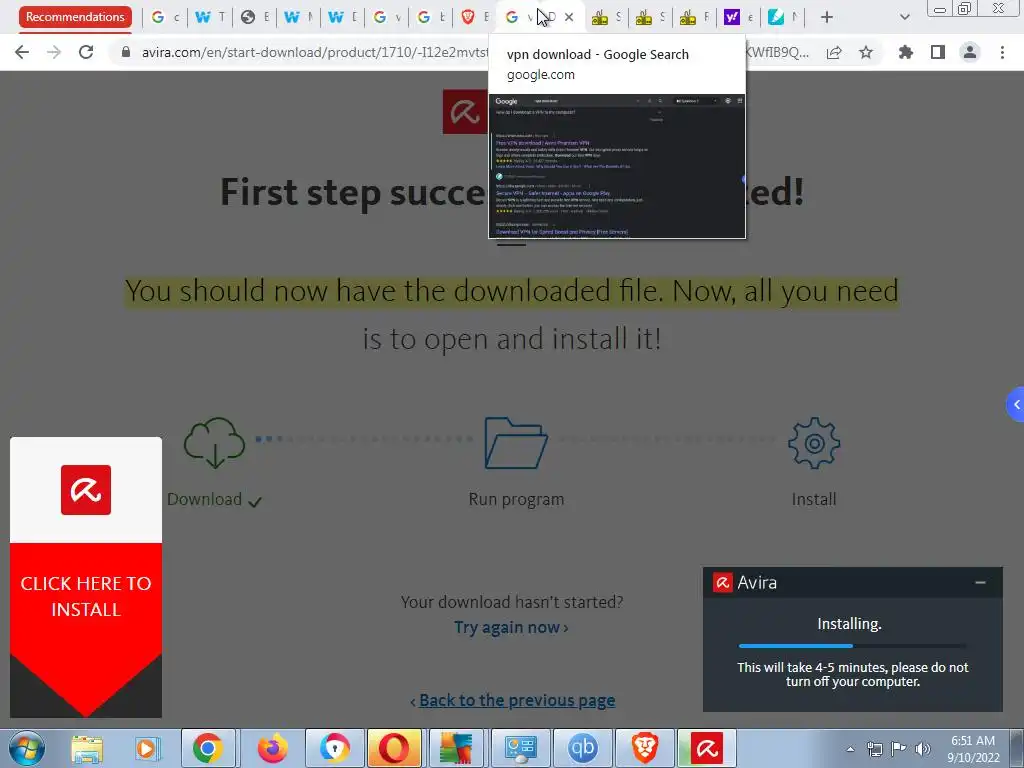View site security lock info
Image resolution: width=1024 pixels, height=768 pixels.
[126, 52]
